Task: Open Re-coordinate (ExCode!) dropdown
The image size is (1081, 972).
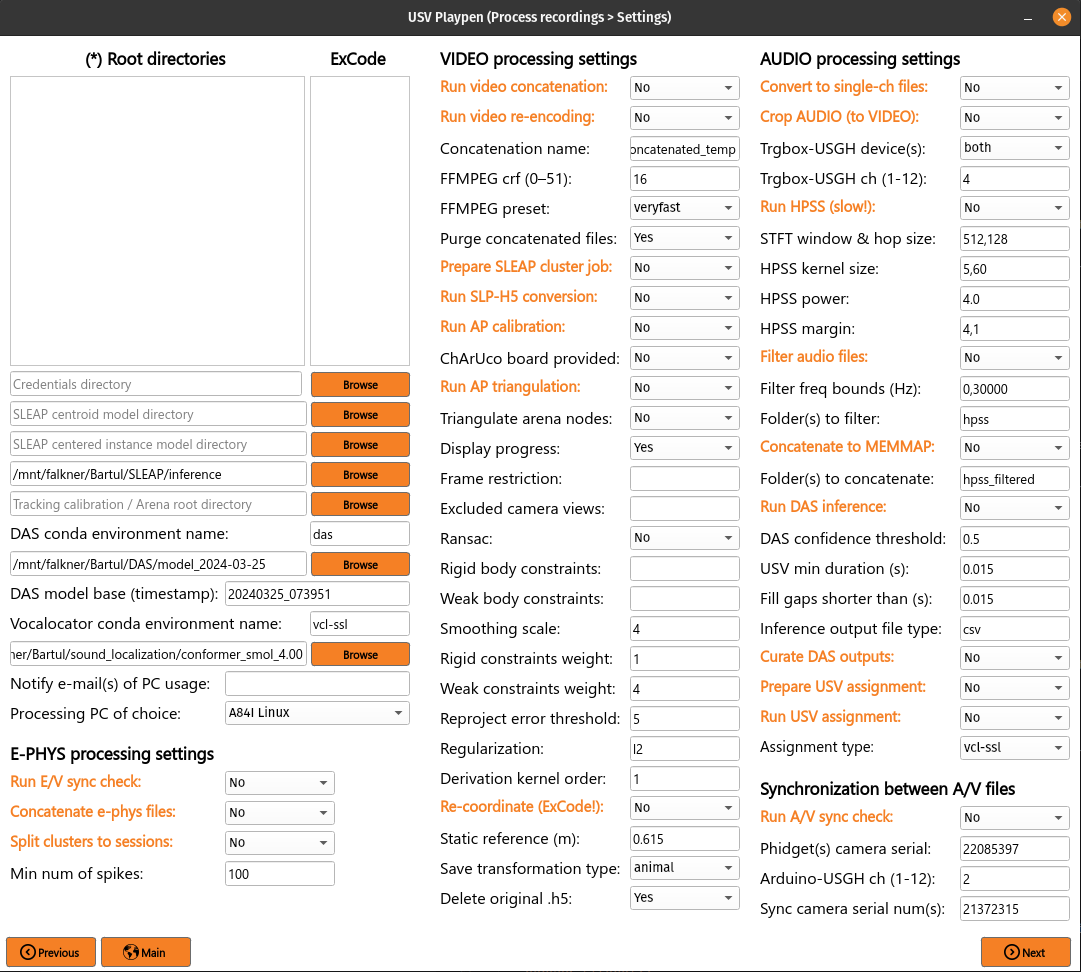Action: 684,807
